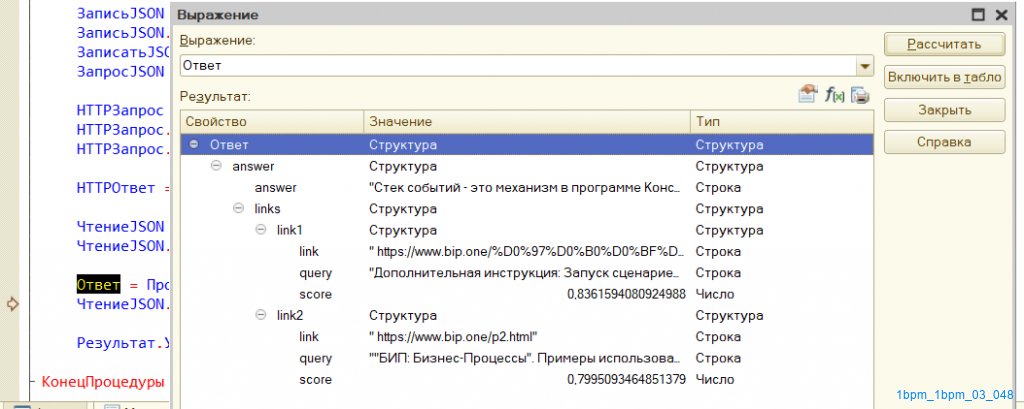The height and width of the screenshot is (409, 1024).
Task: Collapse the links structure node
Action: [x=238, y=209]
